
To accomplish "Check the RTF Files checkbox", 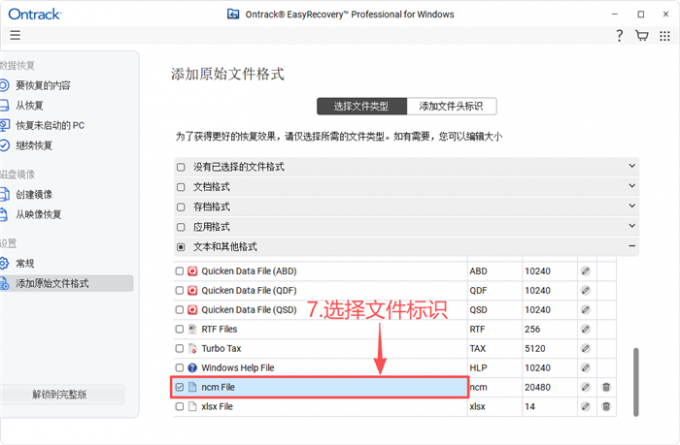I will pos(180,329).
